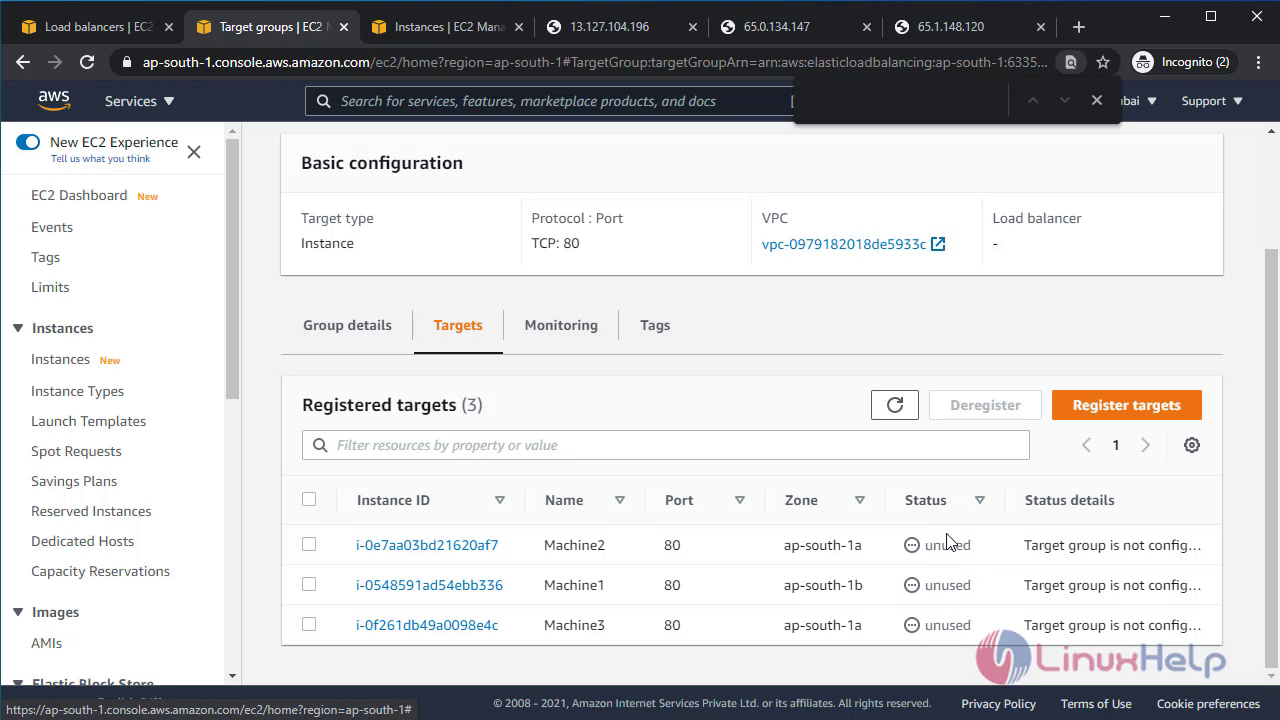Screen dimensions: 1280x720
Task: Open instance i-0f261db49a0098e4c link
Action: (x=427, y=625)
